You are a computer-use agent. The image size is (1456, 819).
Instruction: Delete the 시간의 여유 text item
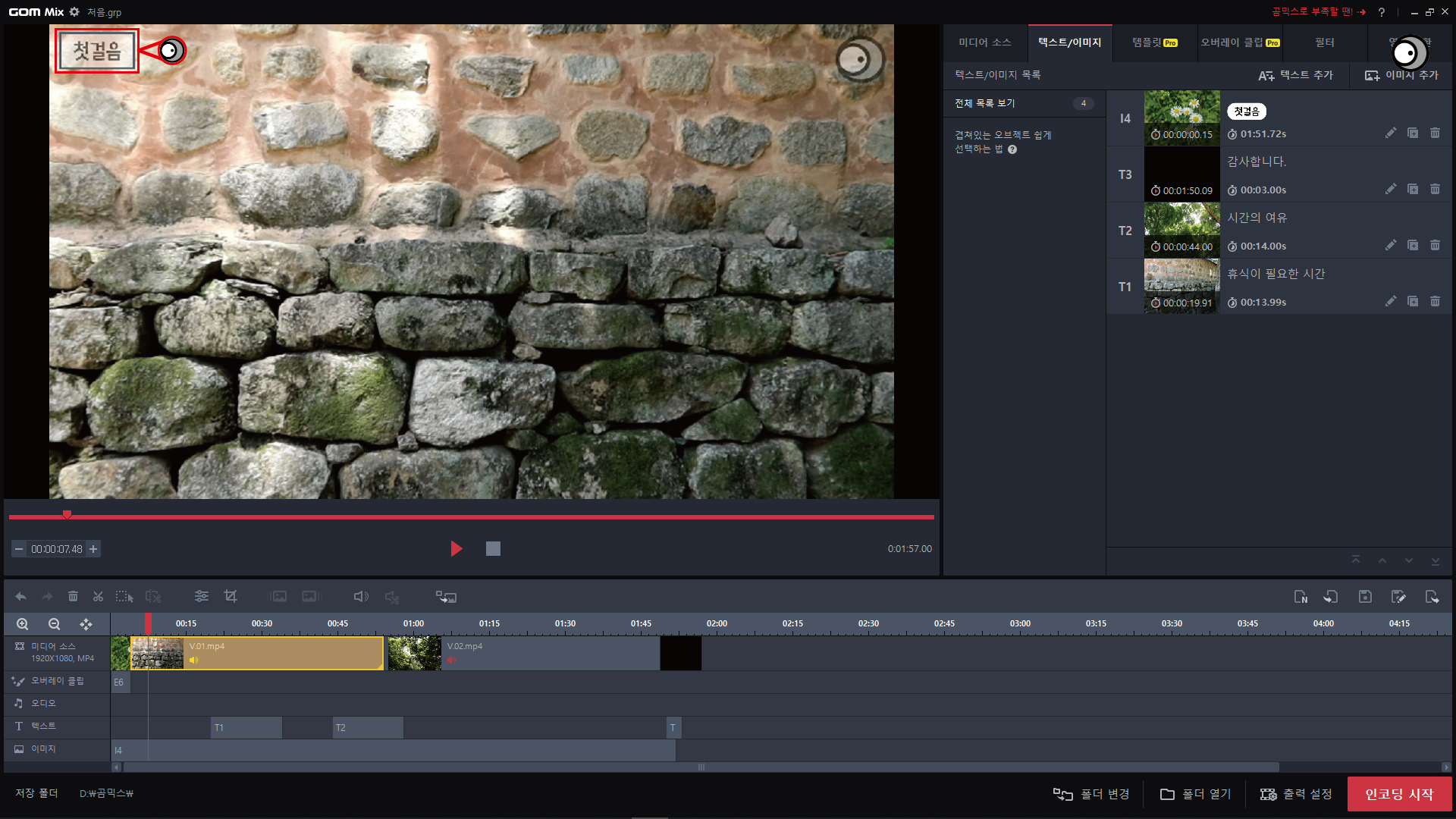(1435, 245)
